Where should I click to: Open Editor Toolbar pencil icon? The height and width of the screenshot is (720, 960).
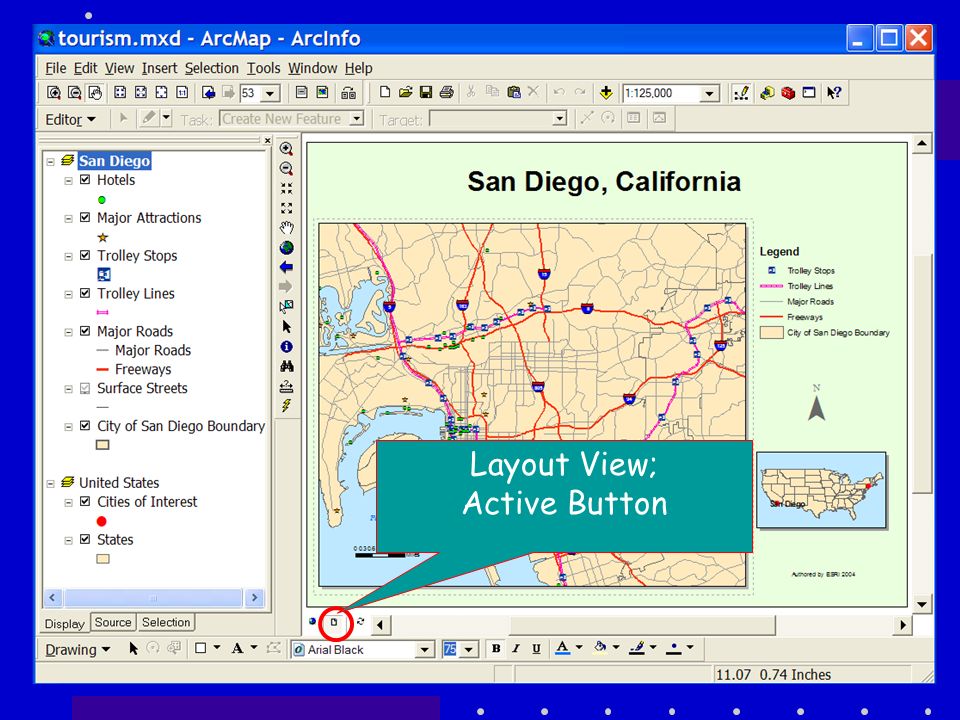741,93
